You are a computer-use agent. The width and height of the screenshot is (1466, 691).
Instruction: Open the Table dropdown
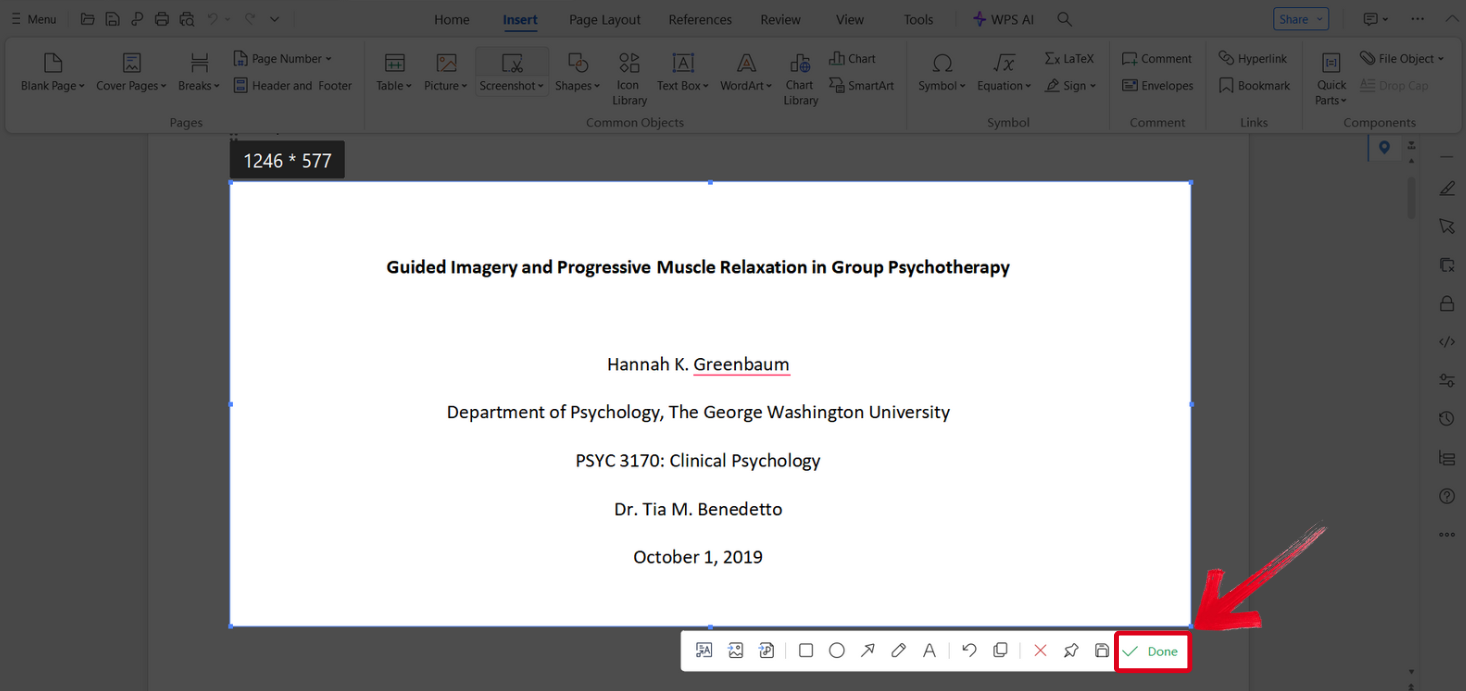tap(394, 73)
